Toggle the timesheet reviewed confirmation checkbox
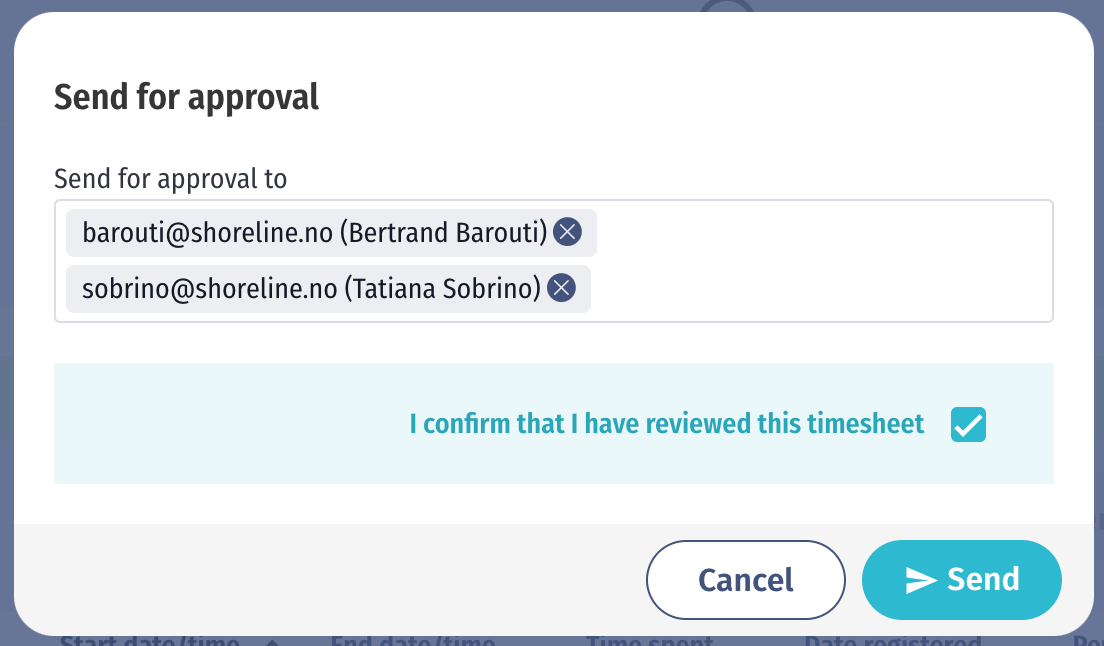1104x646 pixels. (968, 424)
